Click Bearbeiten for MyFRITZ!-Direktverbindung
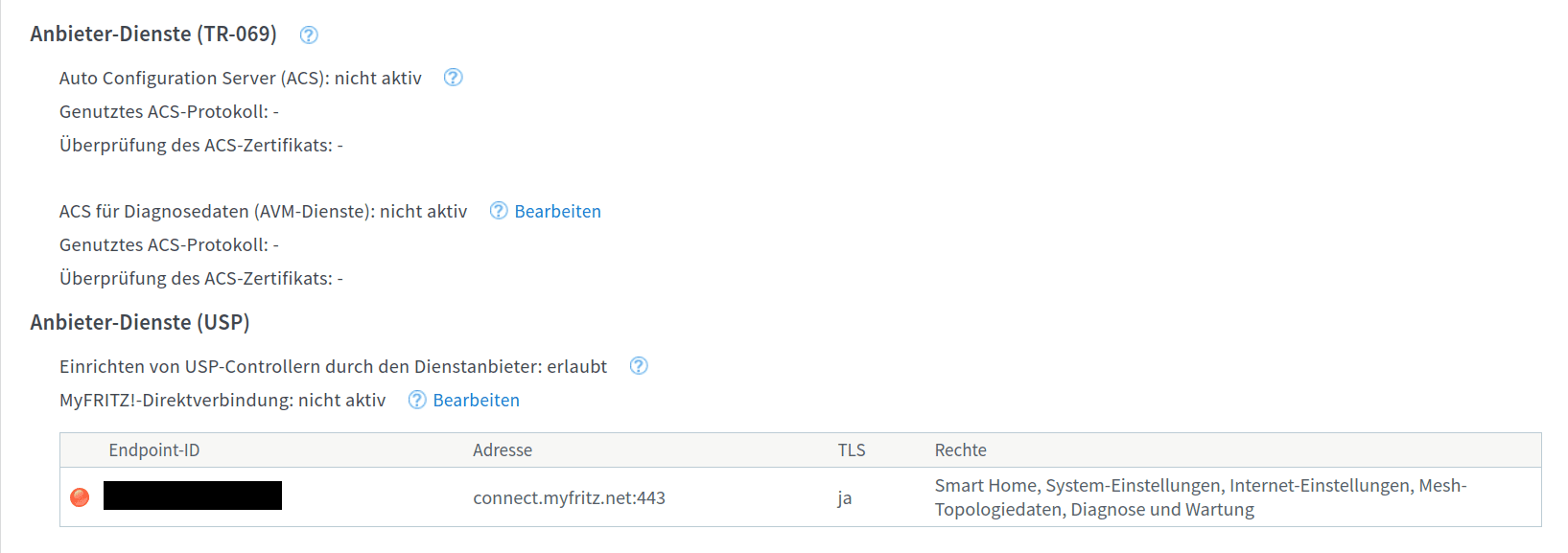Viewport: 1568px width, 553px height. point(476,400)
